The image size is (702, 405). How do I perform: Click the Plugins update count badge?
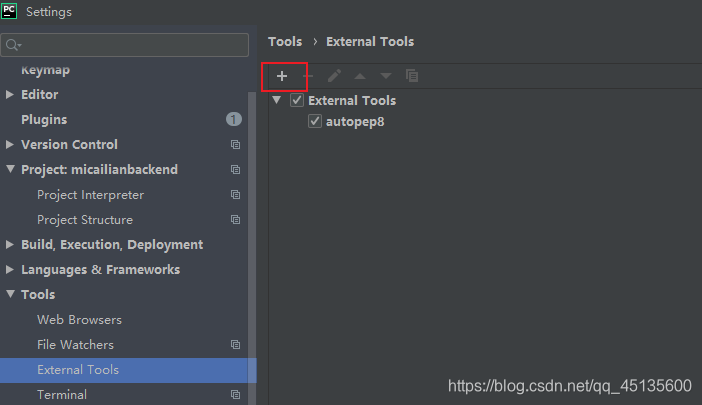tap(234, 119)
